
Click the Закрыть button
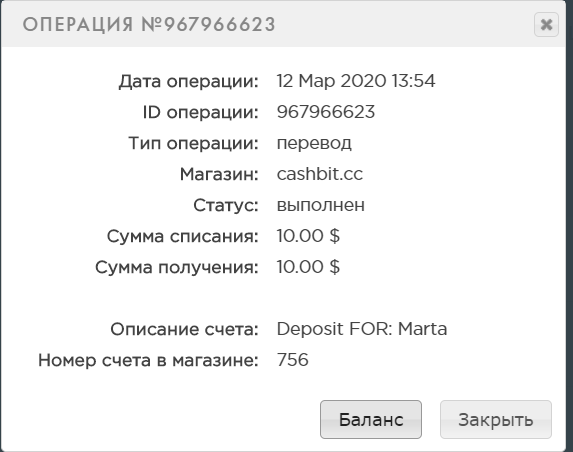(496, 419)
